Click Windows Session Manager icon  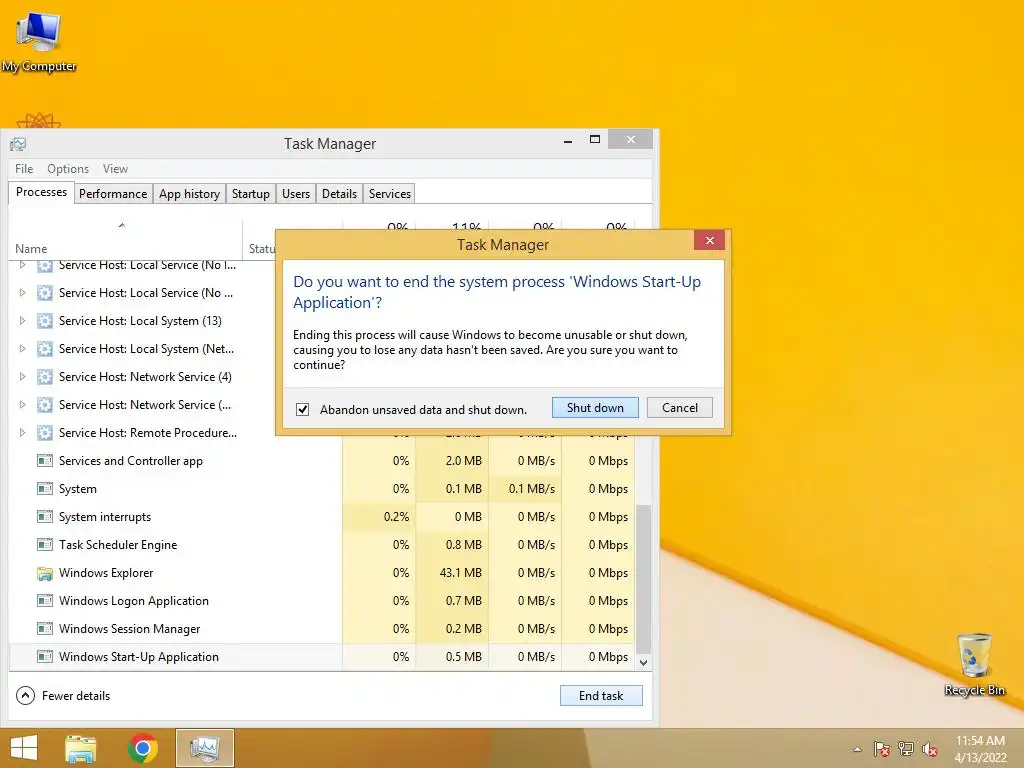pos(44,629)
